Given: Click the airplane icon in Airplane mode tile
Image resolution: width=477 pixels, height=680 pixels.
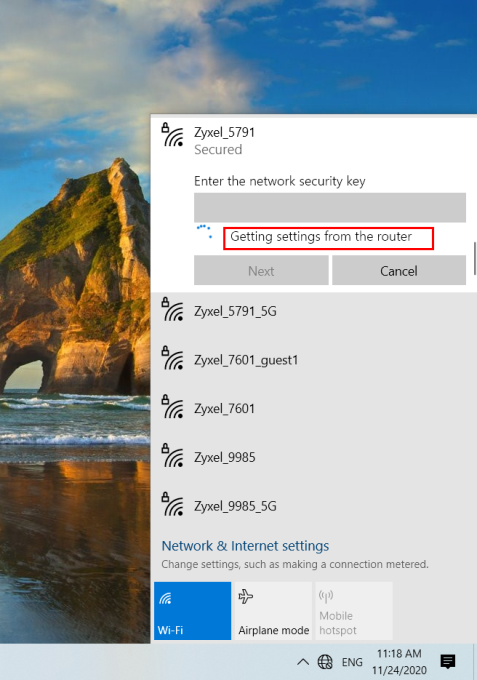Looking at the screenshot, I should tap(245, 597).
